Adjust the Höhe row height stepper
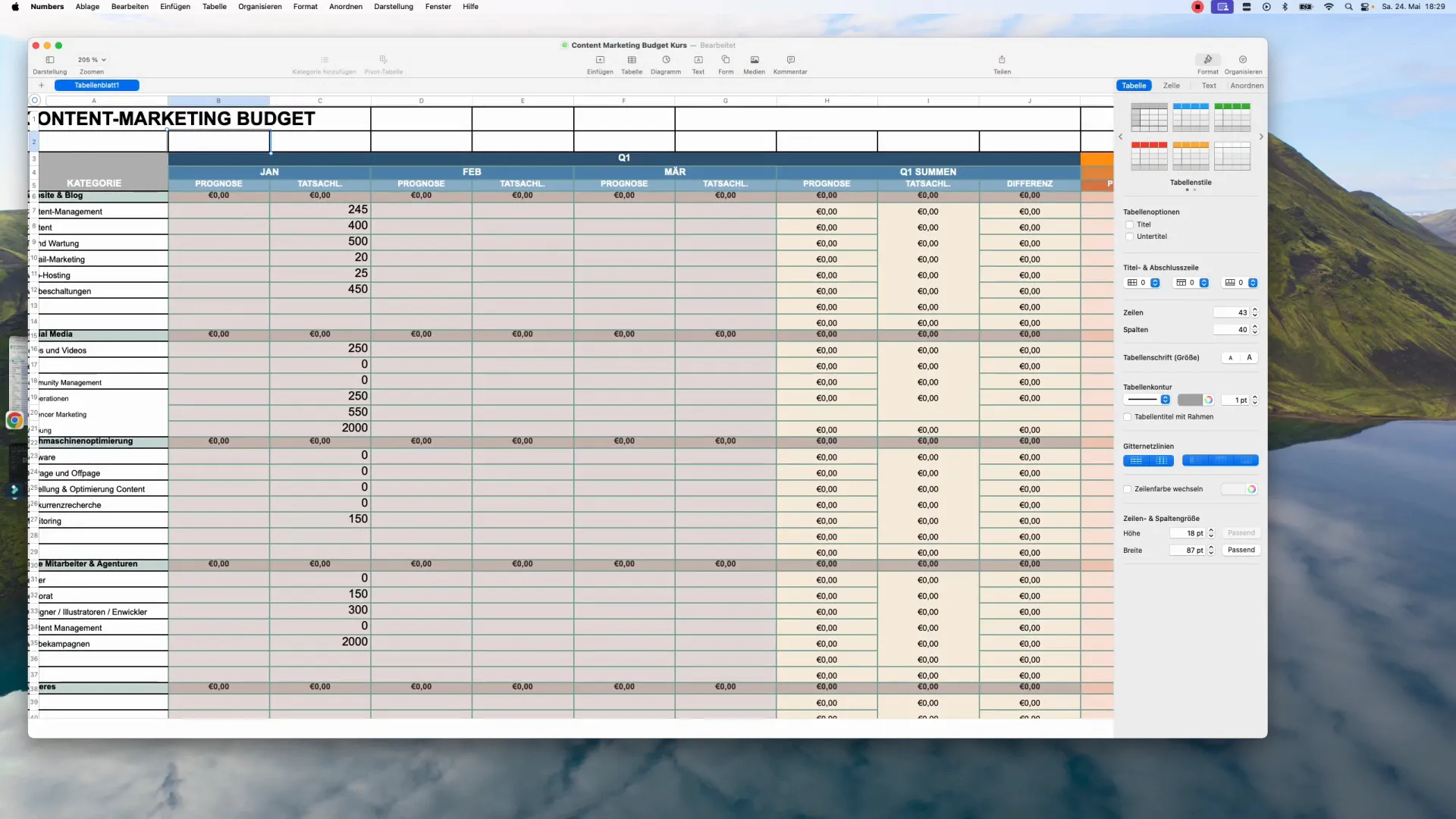The height and width of the screenshot is (819, 1456). pyautogui.click(x=1211, y=534)
